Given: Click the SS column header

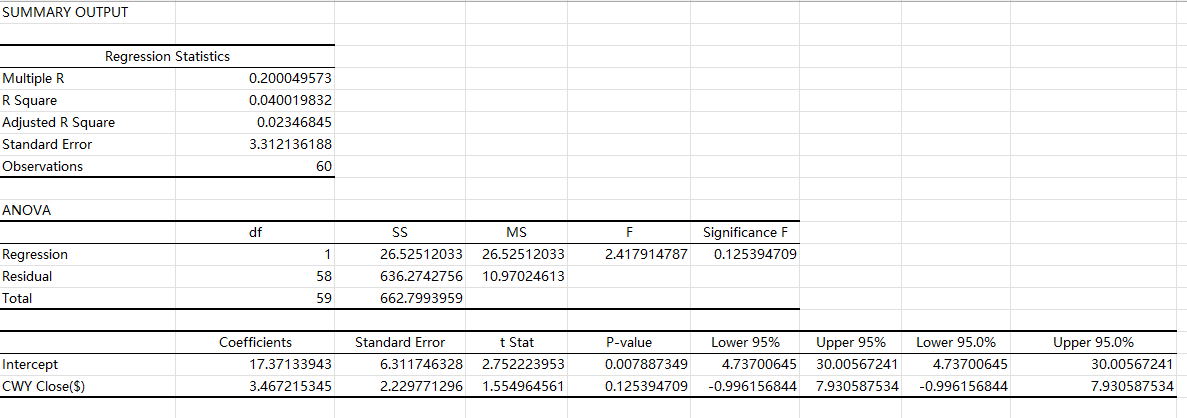Looking at the screenshot, I should click(x=400, y=232).
